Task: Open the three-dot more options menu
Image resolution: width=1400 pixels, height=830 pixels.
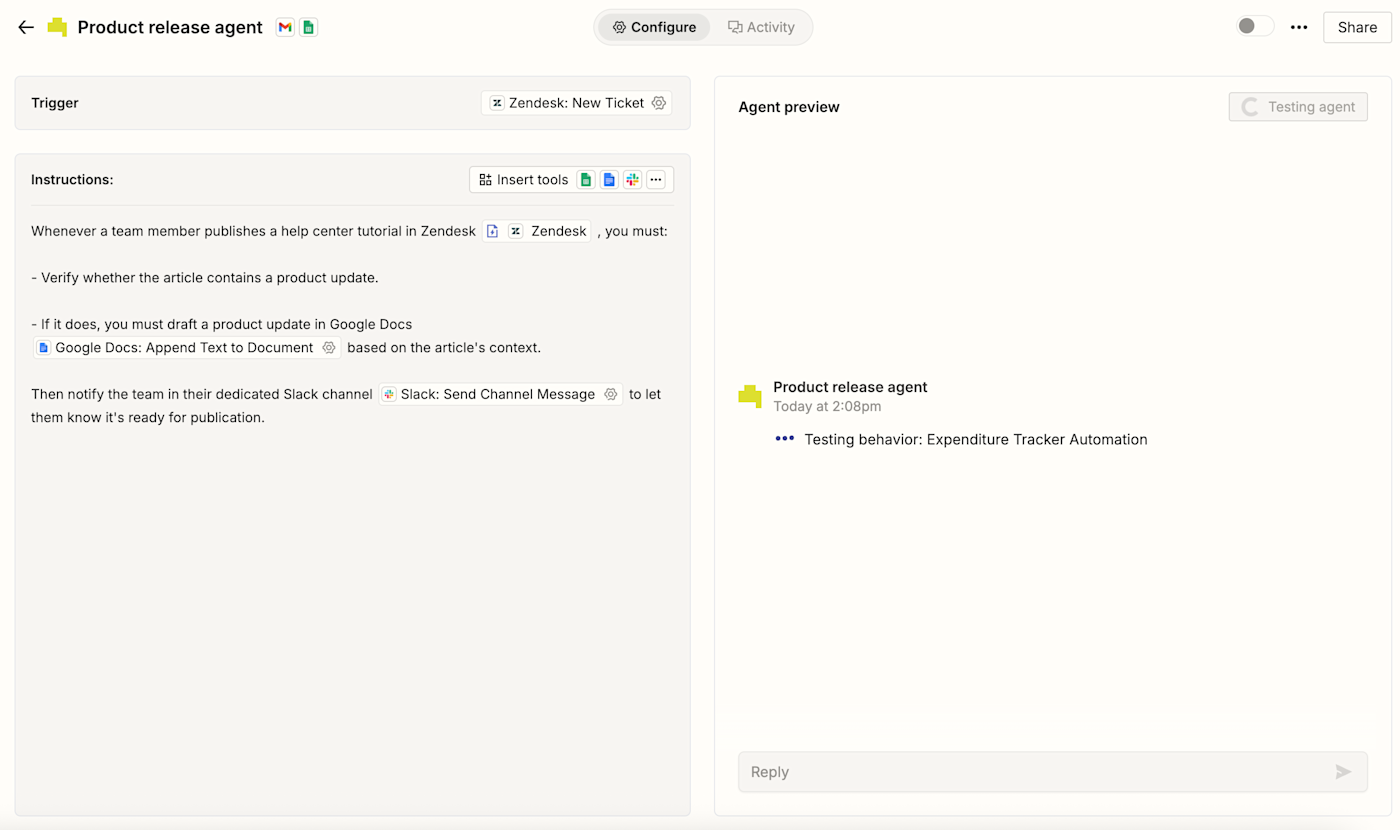Action: pyautogui.click(x=1299, y=27)
